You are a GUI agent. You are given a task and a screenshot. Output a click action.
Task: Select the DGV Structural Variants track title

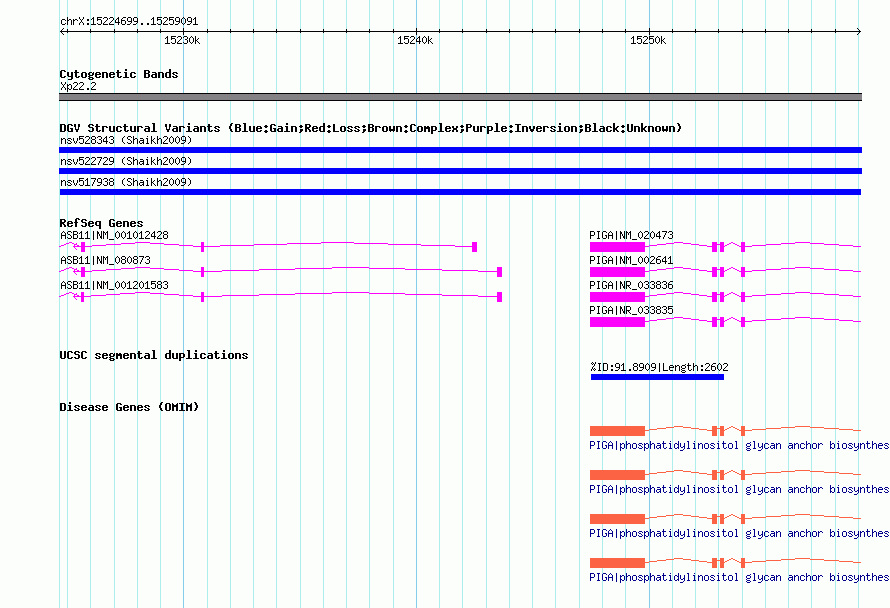371,128
